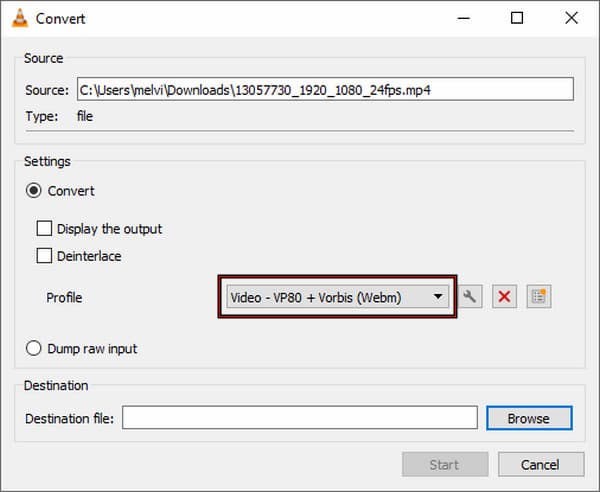Viewport: 600px width, 492px height.
Task: Browse for a destination file
Action: point(529,418)
